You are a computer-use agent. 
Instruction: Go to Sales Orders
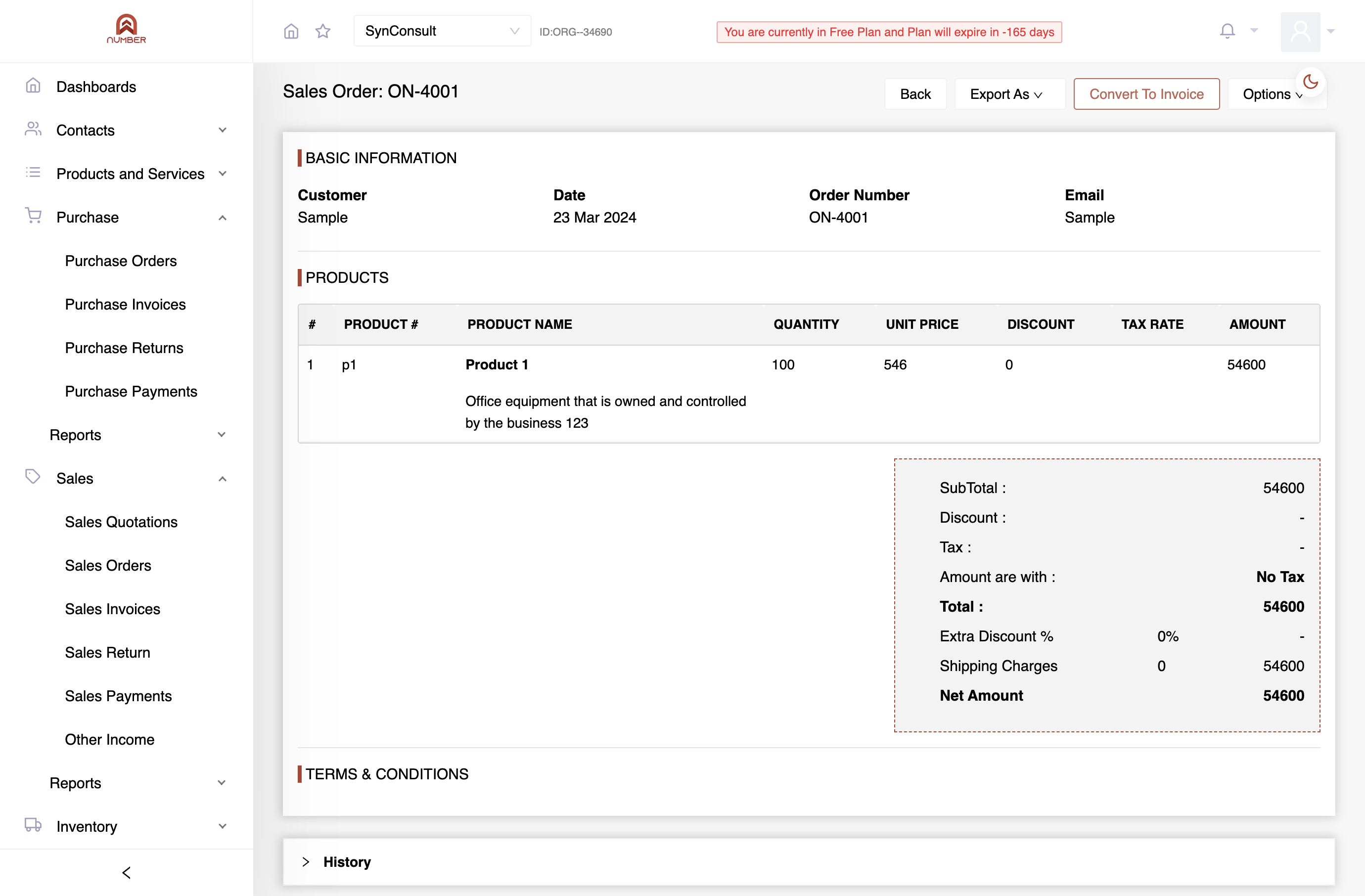point(108,566)
